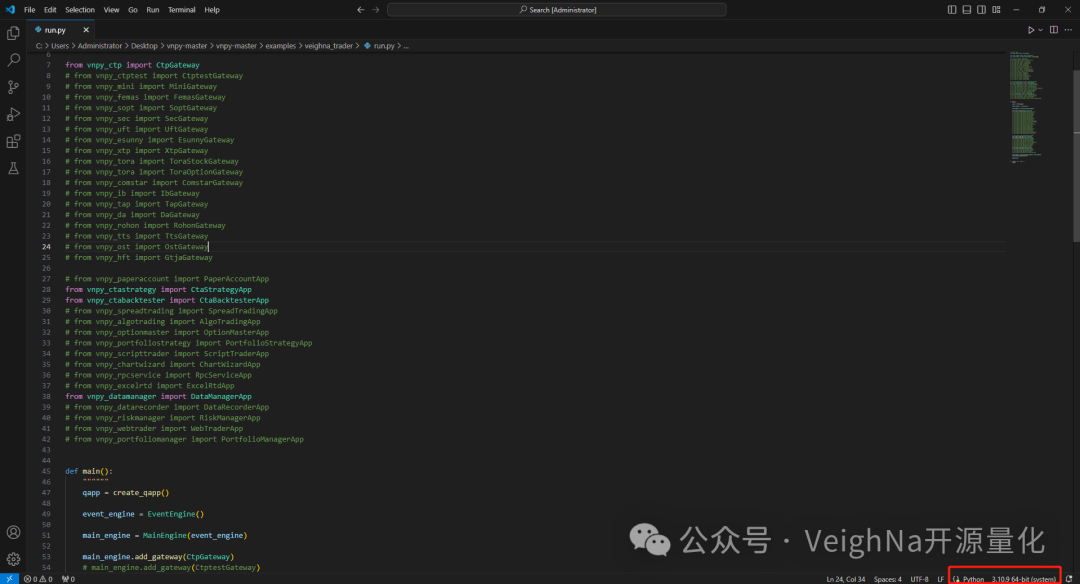Open the Explorer view in activity bar
The image size is (1080, 584).
(13, 33)
